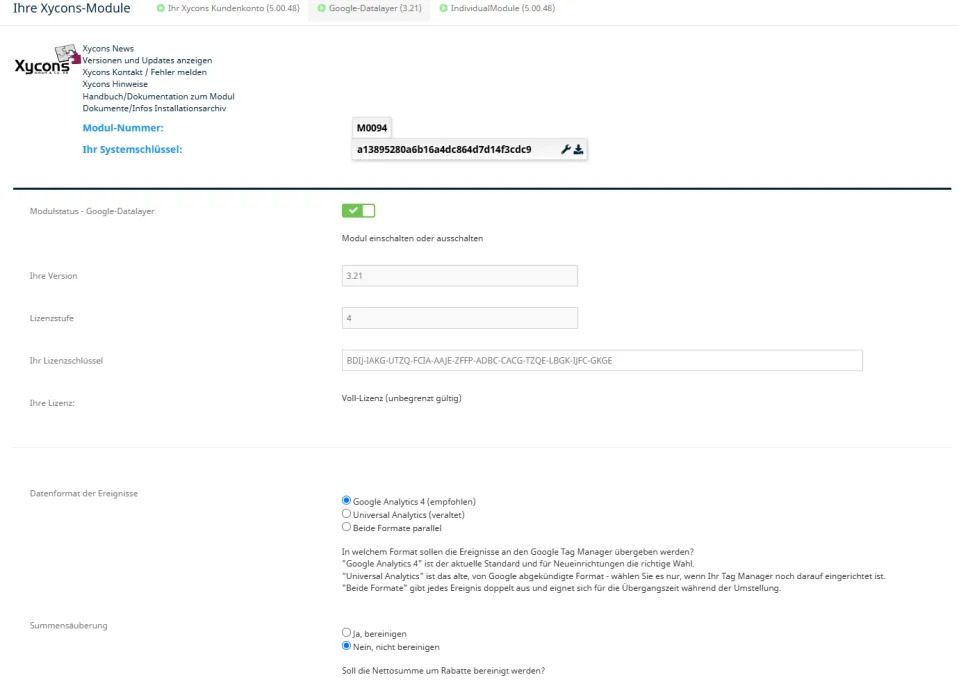Click the Ihr Lizenzschlüssel input field
Screen dimensions: 959x700
pyautogui.click(x=602, y=361)
